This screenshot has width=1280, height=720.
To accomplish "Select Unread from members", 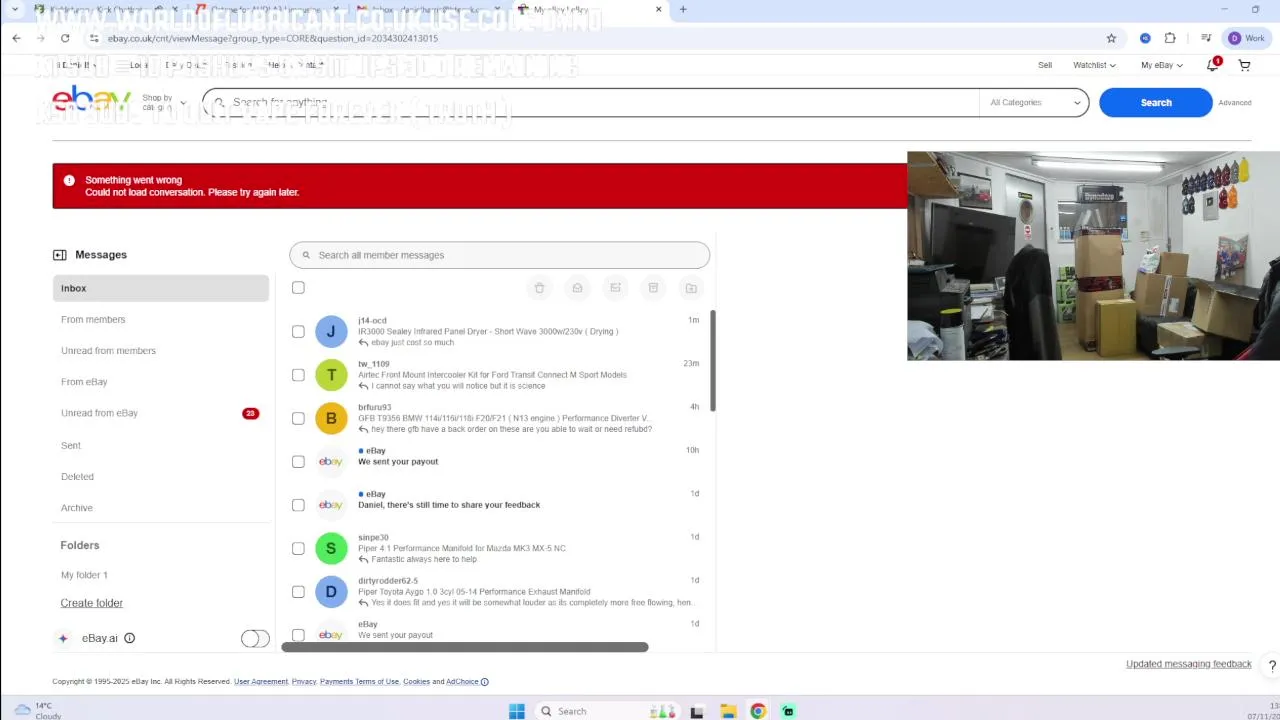I will [108, 351].
